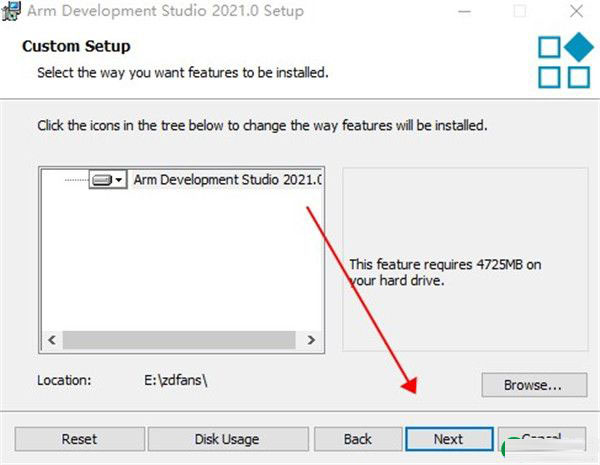Click the feature size description pane
Image resolution: width=600 pixels, height=465 pixels.
pyautogui.click(x=465, y=259)
